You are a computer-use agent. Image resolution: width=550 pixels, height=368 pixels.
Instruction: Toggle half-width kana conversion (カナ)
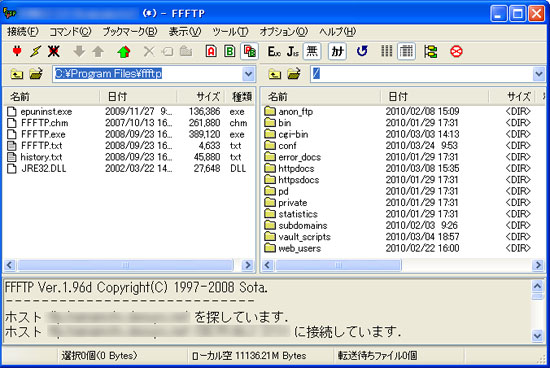tap(337, 52)
